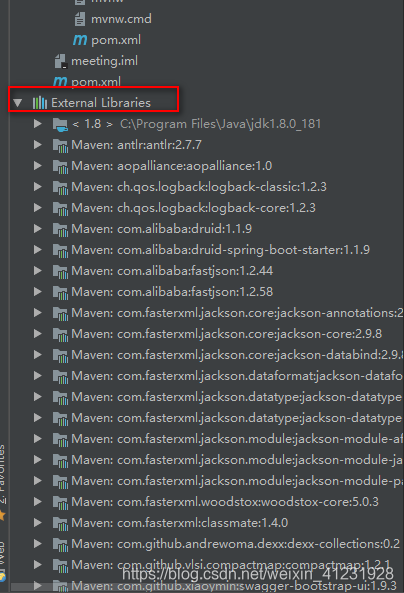Image resolution: width=404 pixels, height=593 pixels.
Task: Select the woodstox-core:5.0.3 entry text
Action: tap(225, 501)
